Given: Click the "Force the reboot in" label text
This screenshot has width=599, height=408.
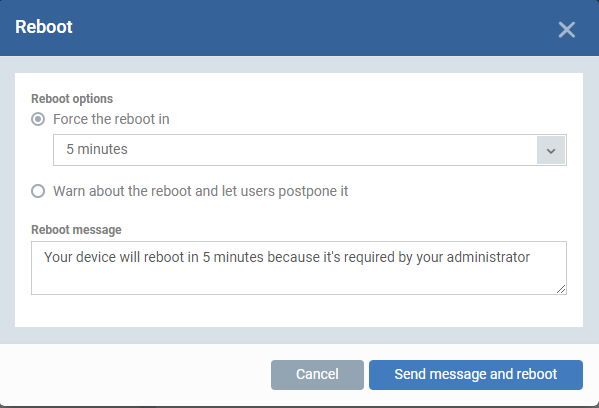Looking at the screenshot, I should pos(111,119).
